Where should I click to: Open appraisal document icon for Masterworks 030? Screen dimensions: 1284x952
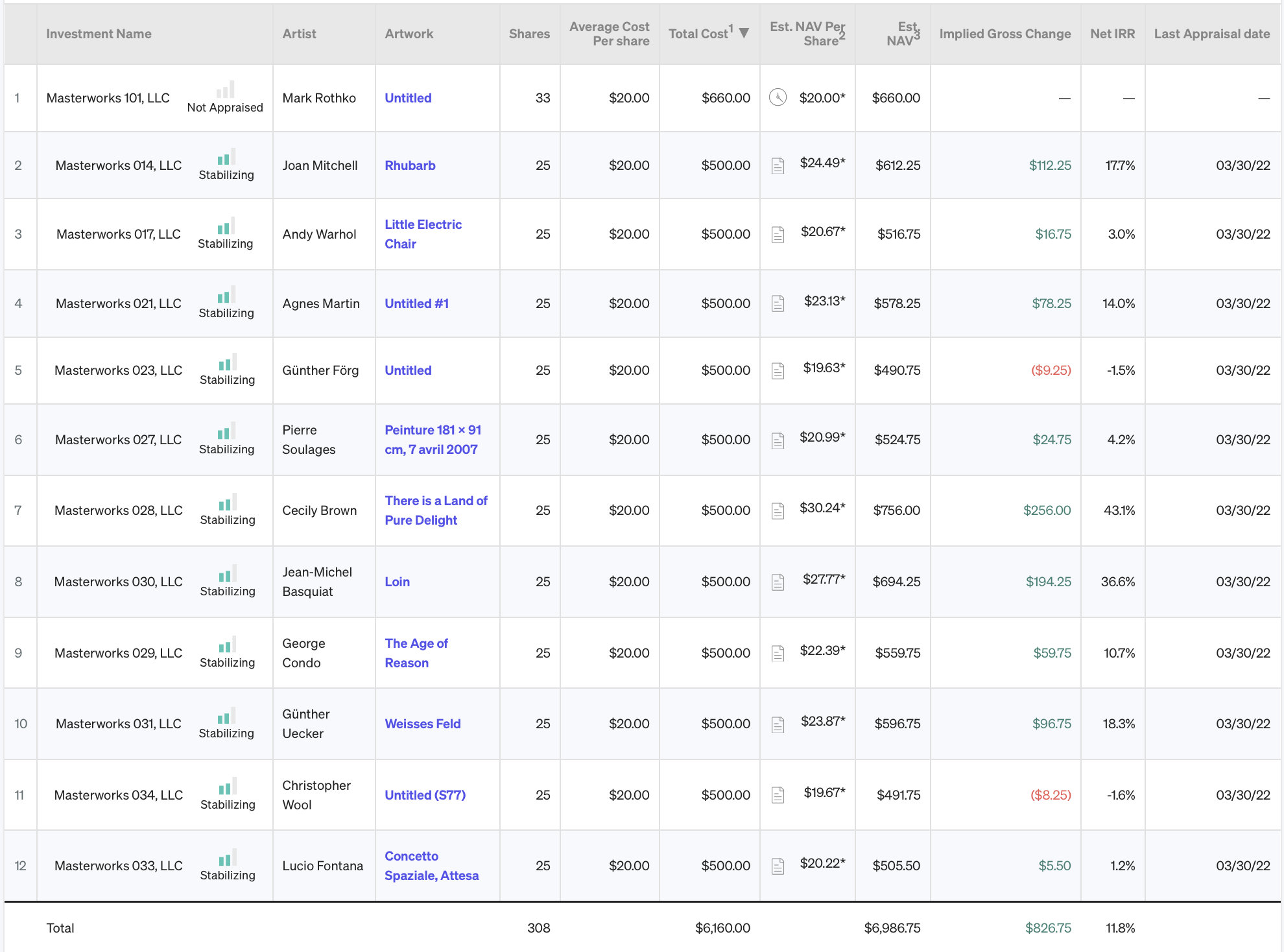778,582
